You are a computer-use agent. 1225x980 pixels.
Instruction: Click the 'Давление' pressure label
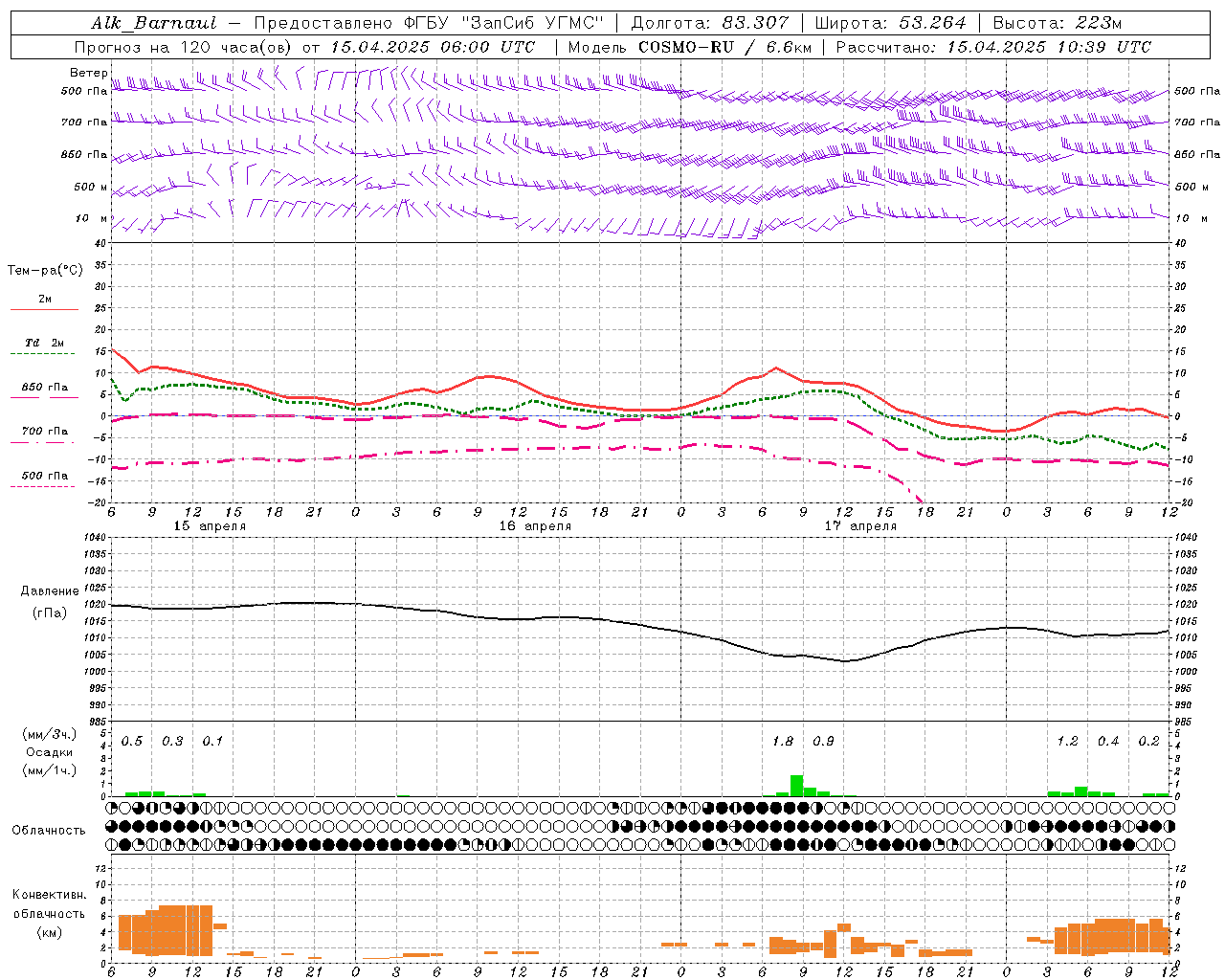click(50, 591)
